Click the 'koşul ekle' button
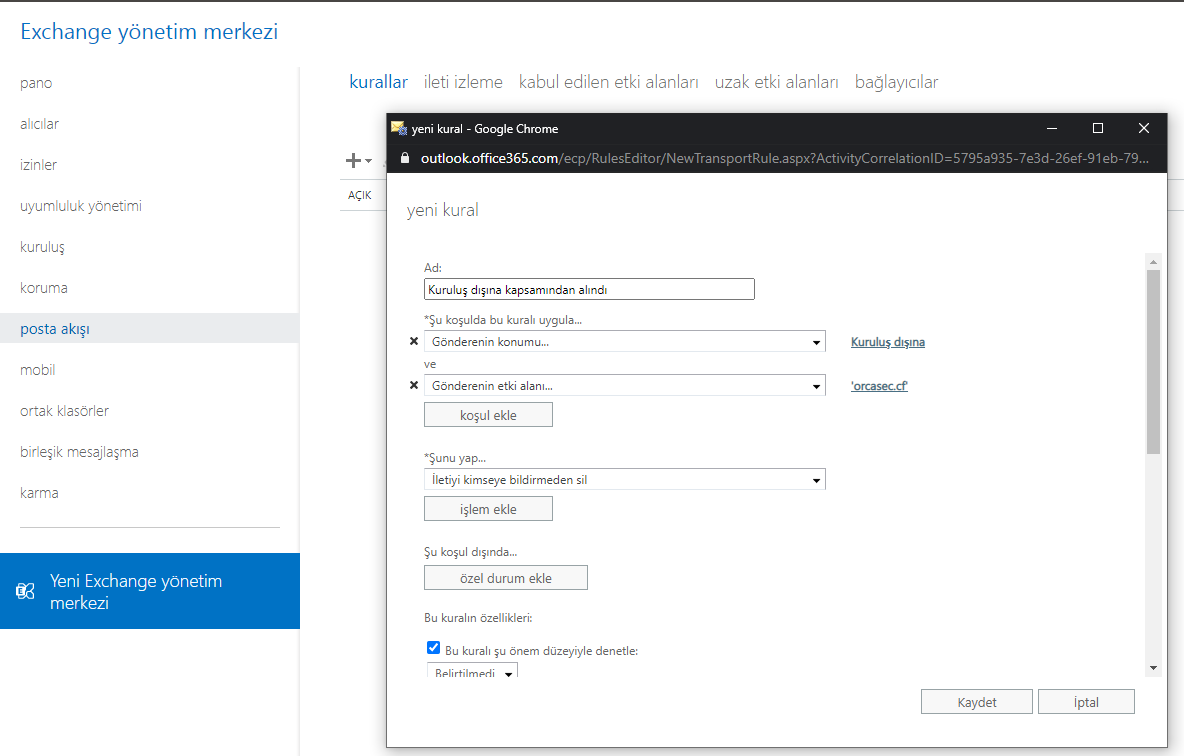This screenshot has height=756, width=1184. (489, 415)
